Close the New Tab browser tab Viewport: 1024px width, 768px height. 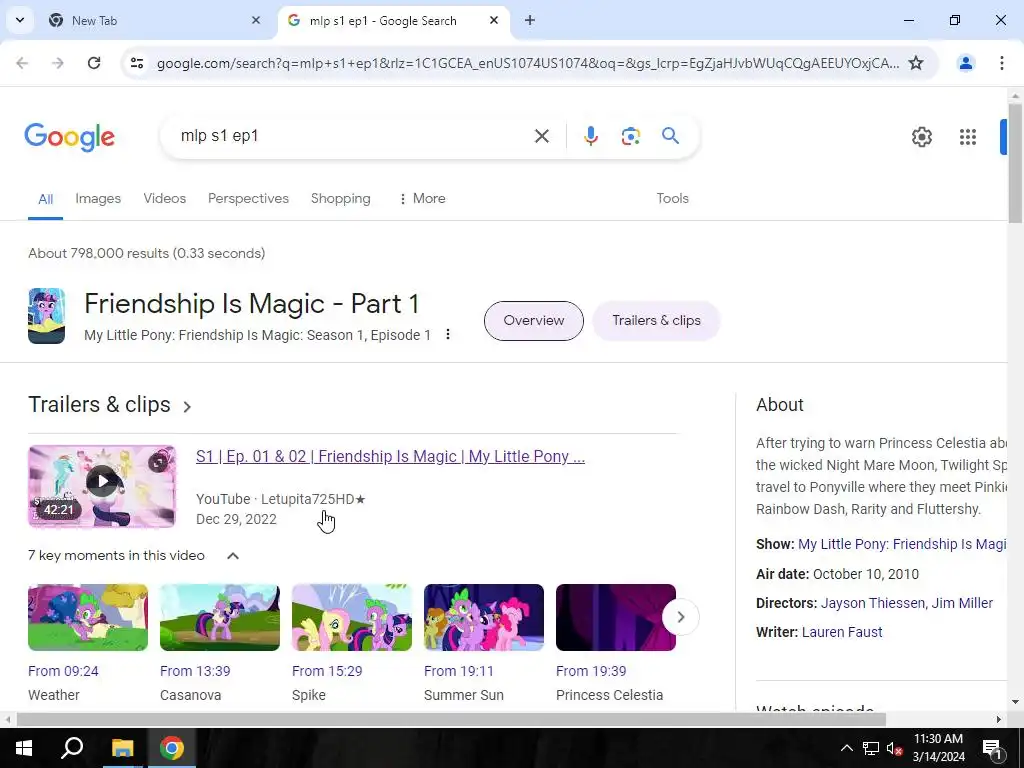click(256, 20)
